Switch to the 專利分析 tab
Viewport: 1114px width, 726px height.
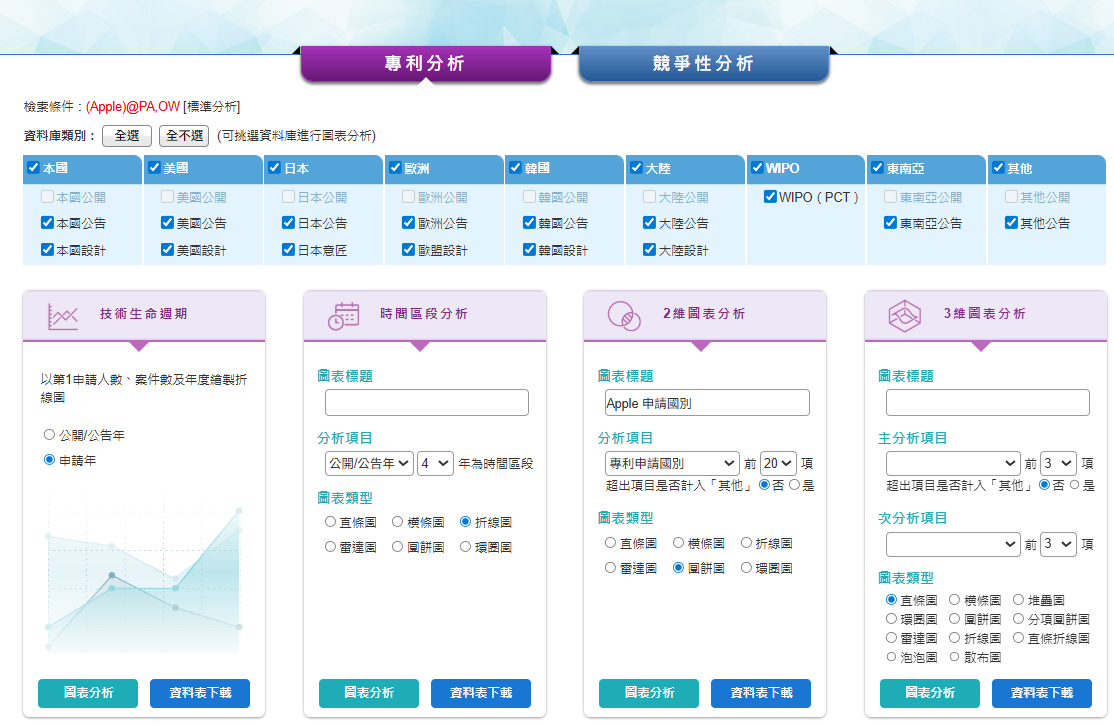click(x=426, y=64)
